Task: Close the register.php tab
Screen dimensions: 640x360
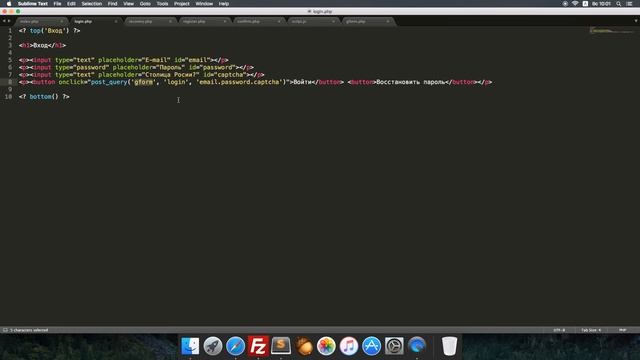Action: [x=224, y=21]
